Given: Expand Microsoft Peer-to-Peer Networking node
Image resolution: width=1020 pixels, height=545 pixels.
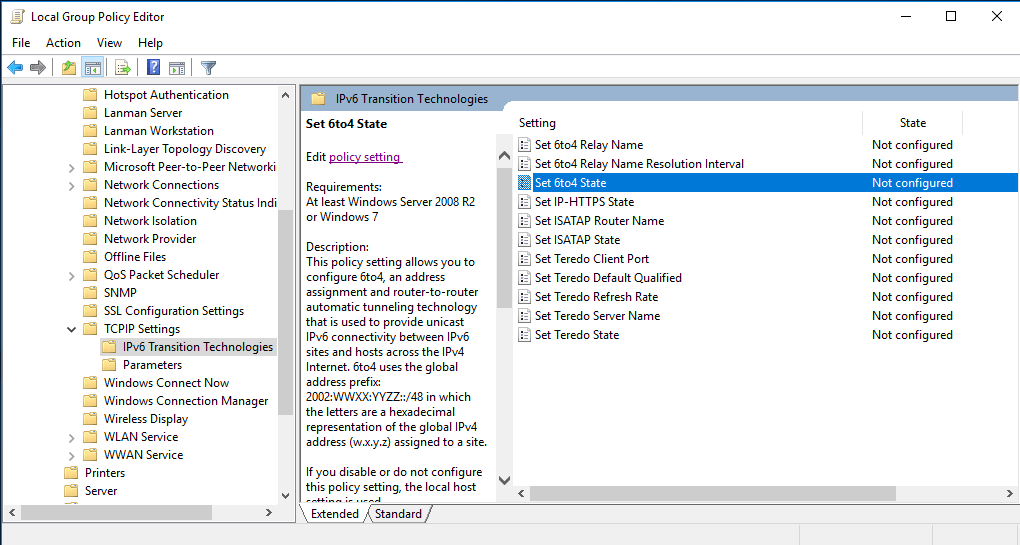Looking at the screenshot, I should [x=72, y=168].
